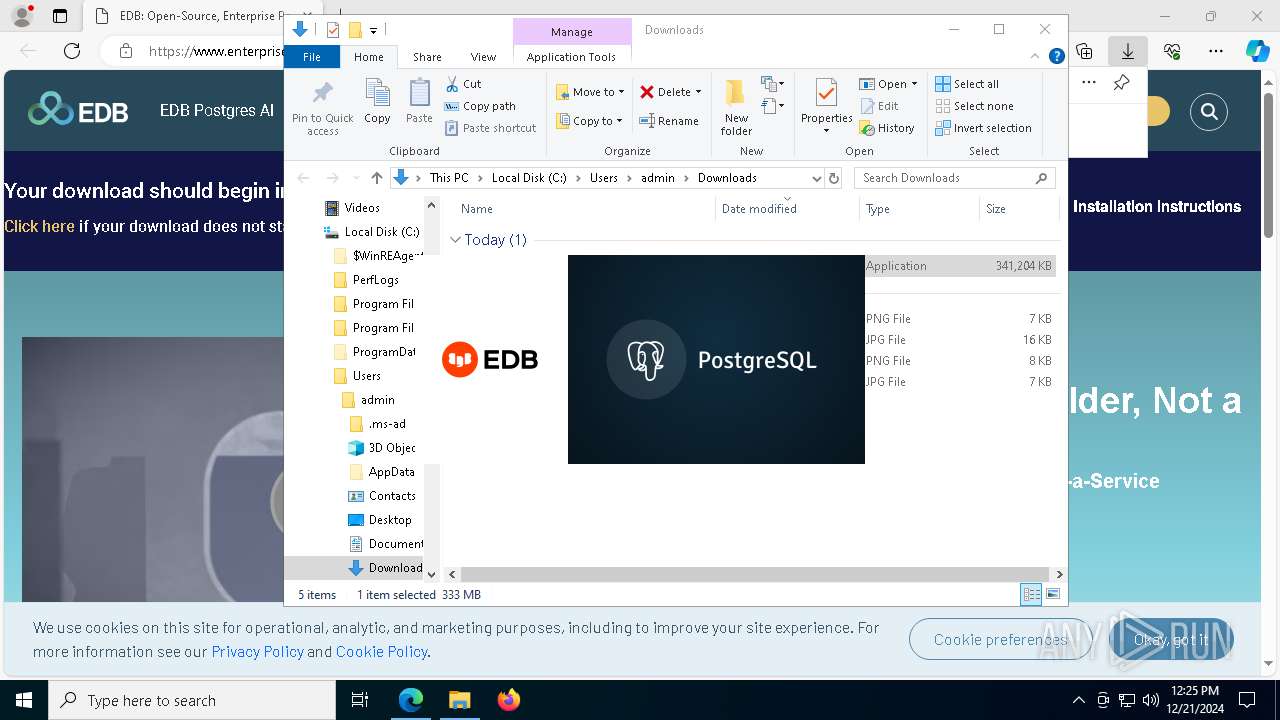Click the Rename ribbon button
This screenshot has width=1280, height=720.
point(669,121)
